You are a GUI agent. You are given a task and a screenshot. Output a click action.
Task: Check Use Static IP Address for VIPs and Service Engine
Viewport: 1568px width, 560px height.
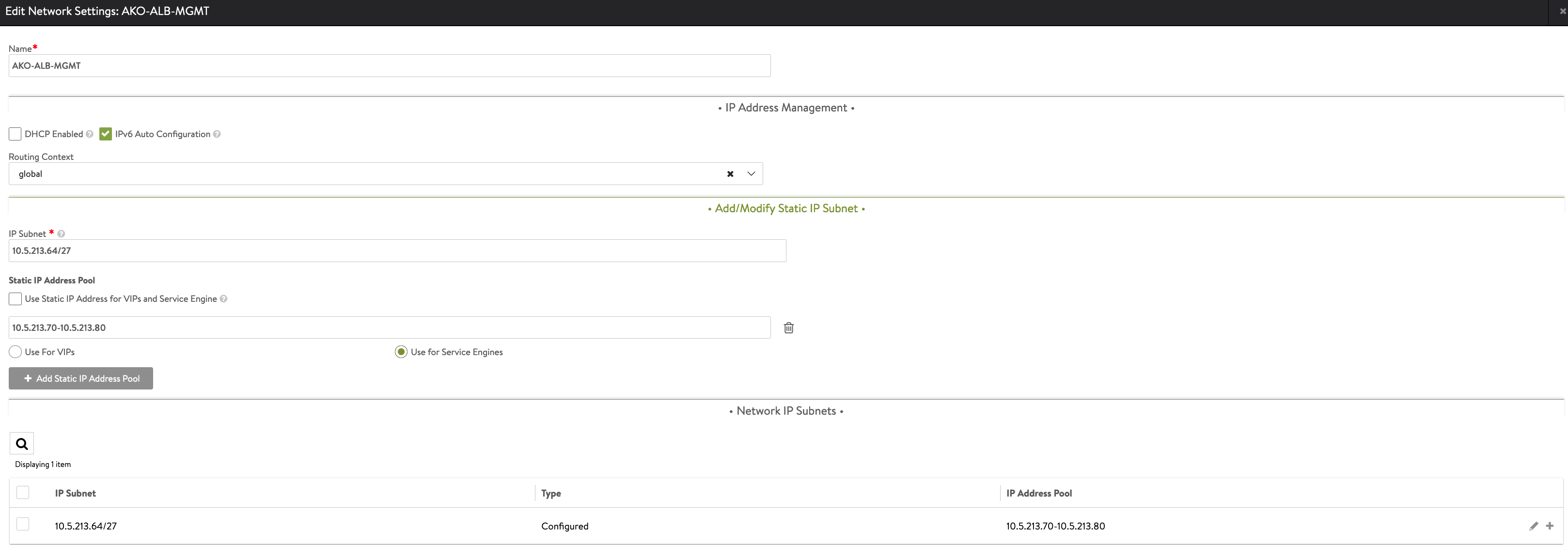[15, 299]
